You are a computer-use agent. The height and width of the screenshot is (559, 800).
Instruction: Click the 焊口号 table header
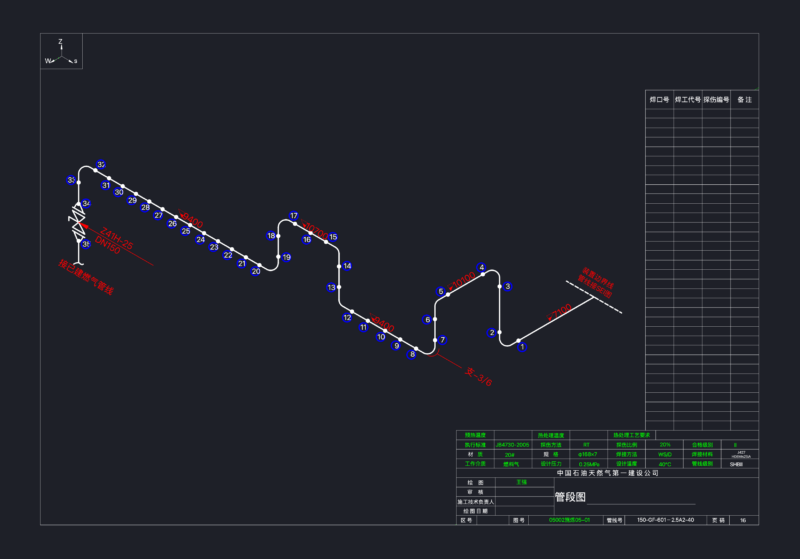659,99
